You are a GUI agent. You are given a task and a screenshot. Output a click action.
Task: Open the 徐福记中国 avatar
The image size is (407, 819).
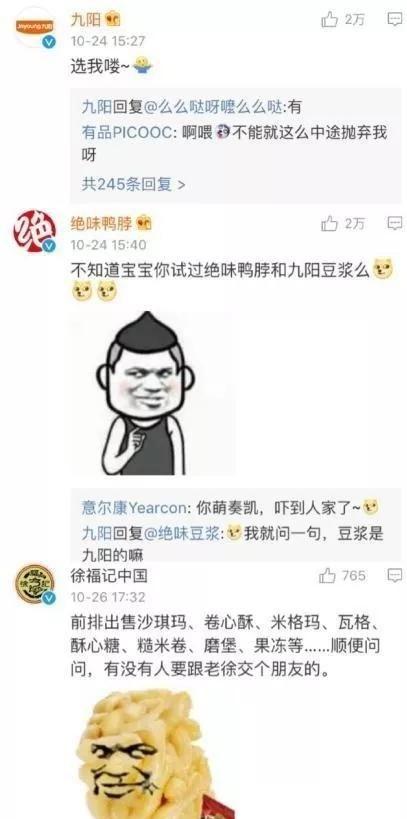click(34, 584)
